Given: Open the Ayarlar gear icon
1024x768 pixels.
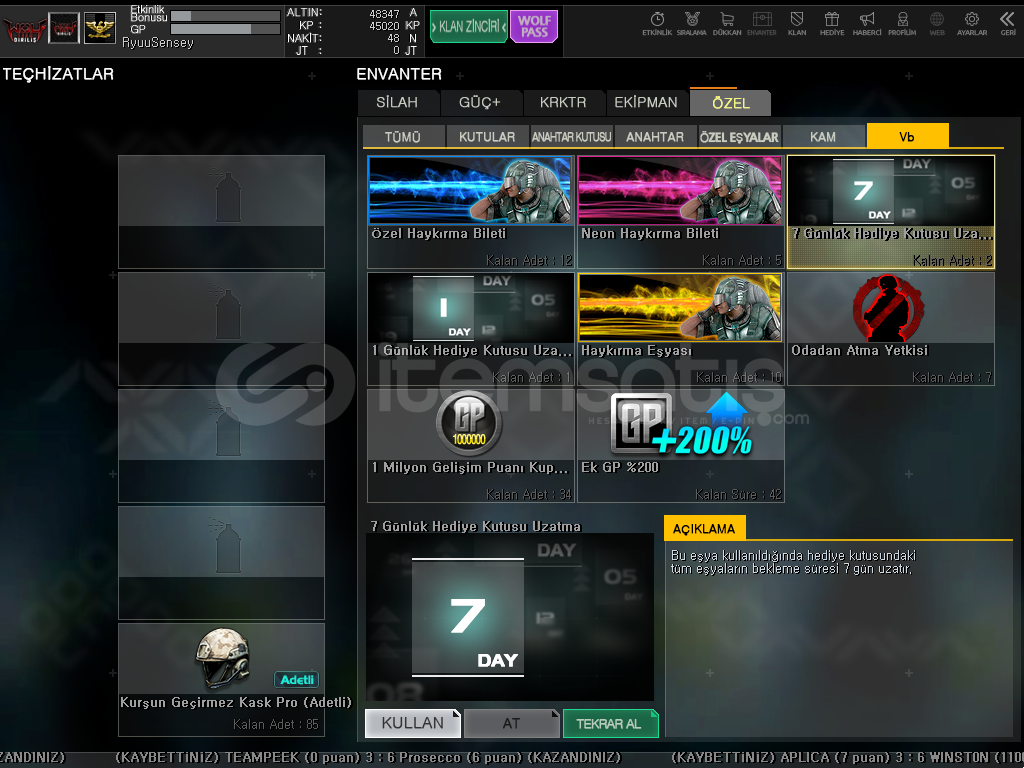Looking at the screenshot, I should pos(972,23).
